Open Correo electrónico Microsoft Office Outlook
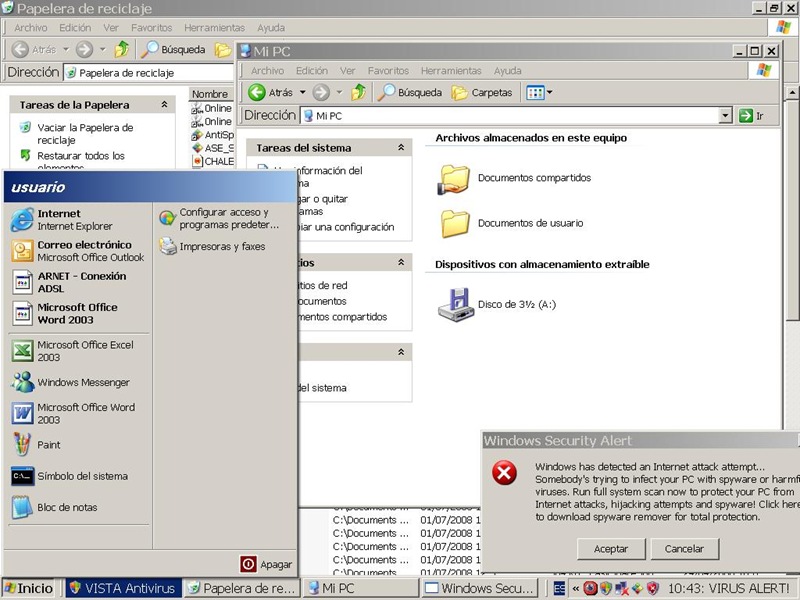 (x=78, y=251)
